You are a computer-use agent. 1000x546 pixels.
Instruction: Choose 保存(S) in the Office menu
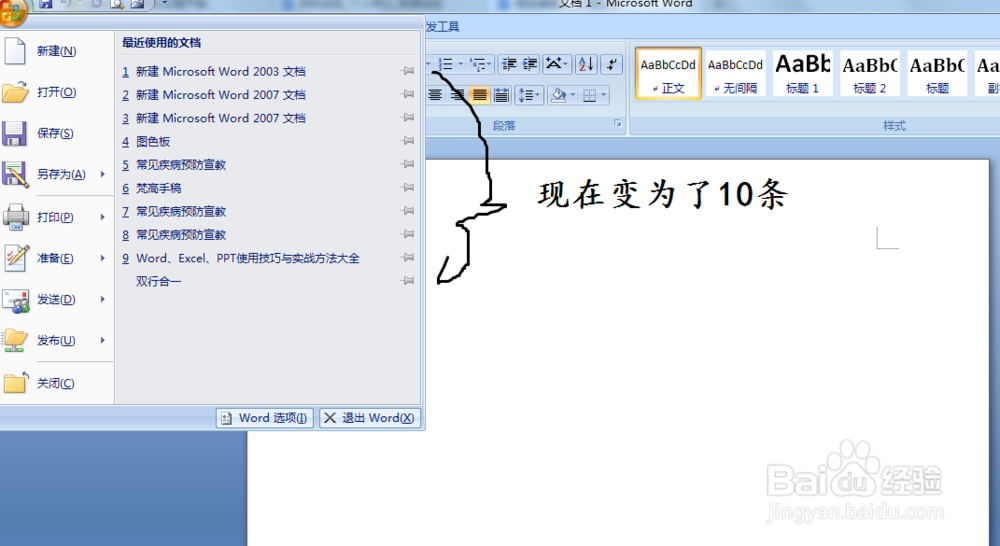pyautogui.click(x=56, y=133)
